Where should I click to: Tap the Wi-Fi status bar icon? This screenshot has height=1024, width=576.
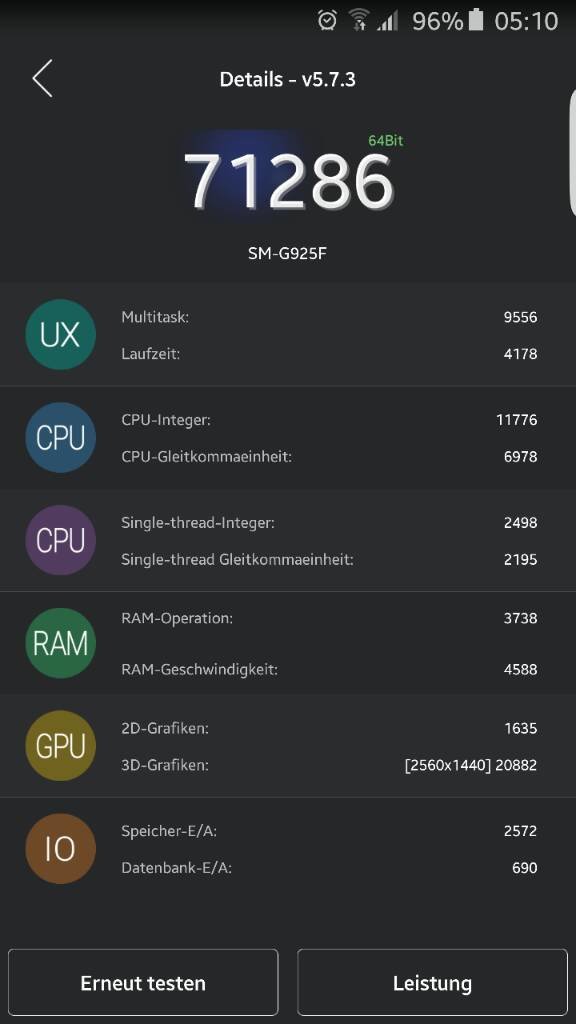(358, 20)
